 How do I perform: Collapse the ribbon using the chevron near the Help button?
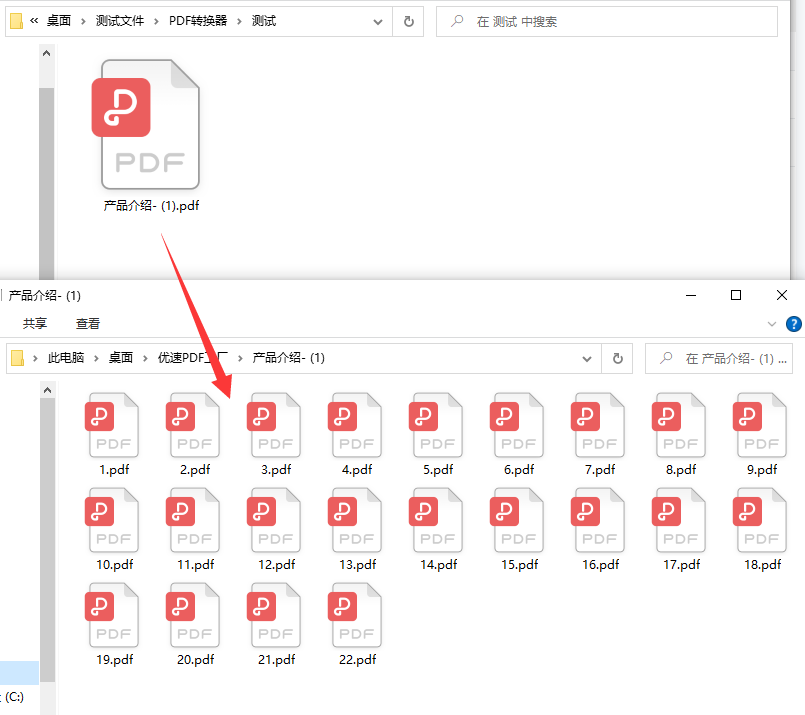coord(771,323)
